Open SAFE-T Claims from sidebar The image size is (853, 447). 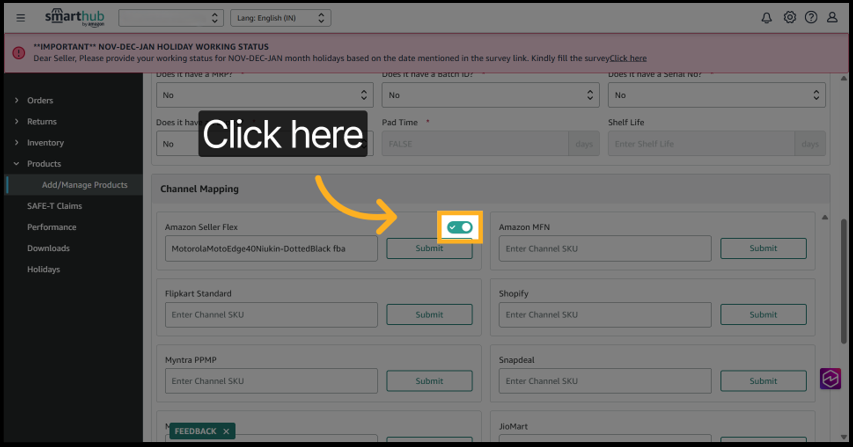click(54, 206)
